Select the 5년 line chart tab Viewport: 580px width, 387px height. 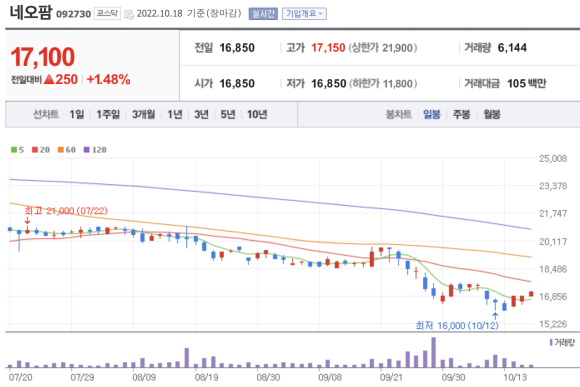coord(228,114)
